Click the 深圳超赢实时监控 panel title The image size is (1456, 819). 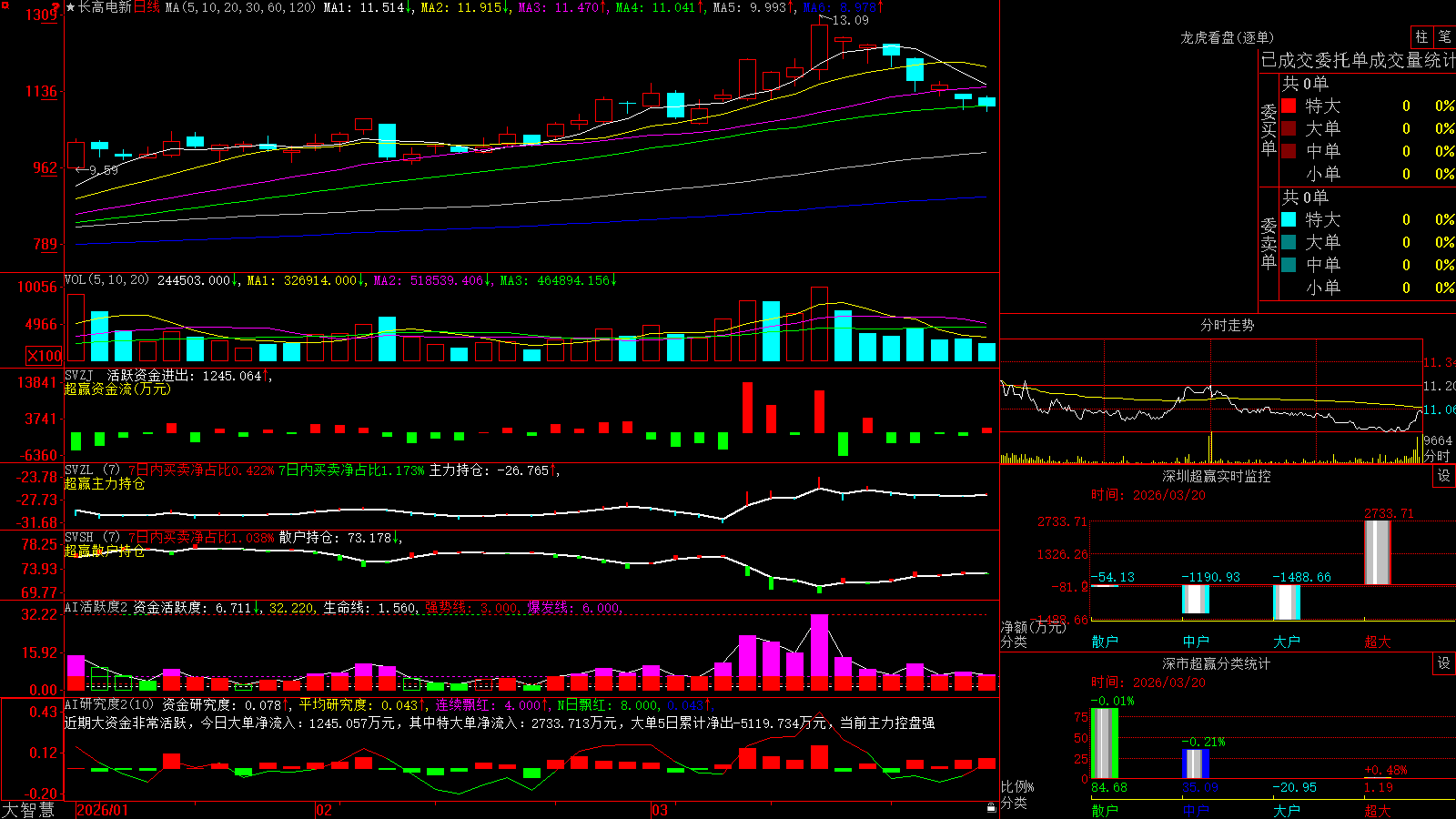coord(1217,476)
